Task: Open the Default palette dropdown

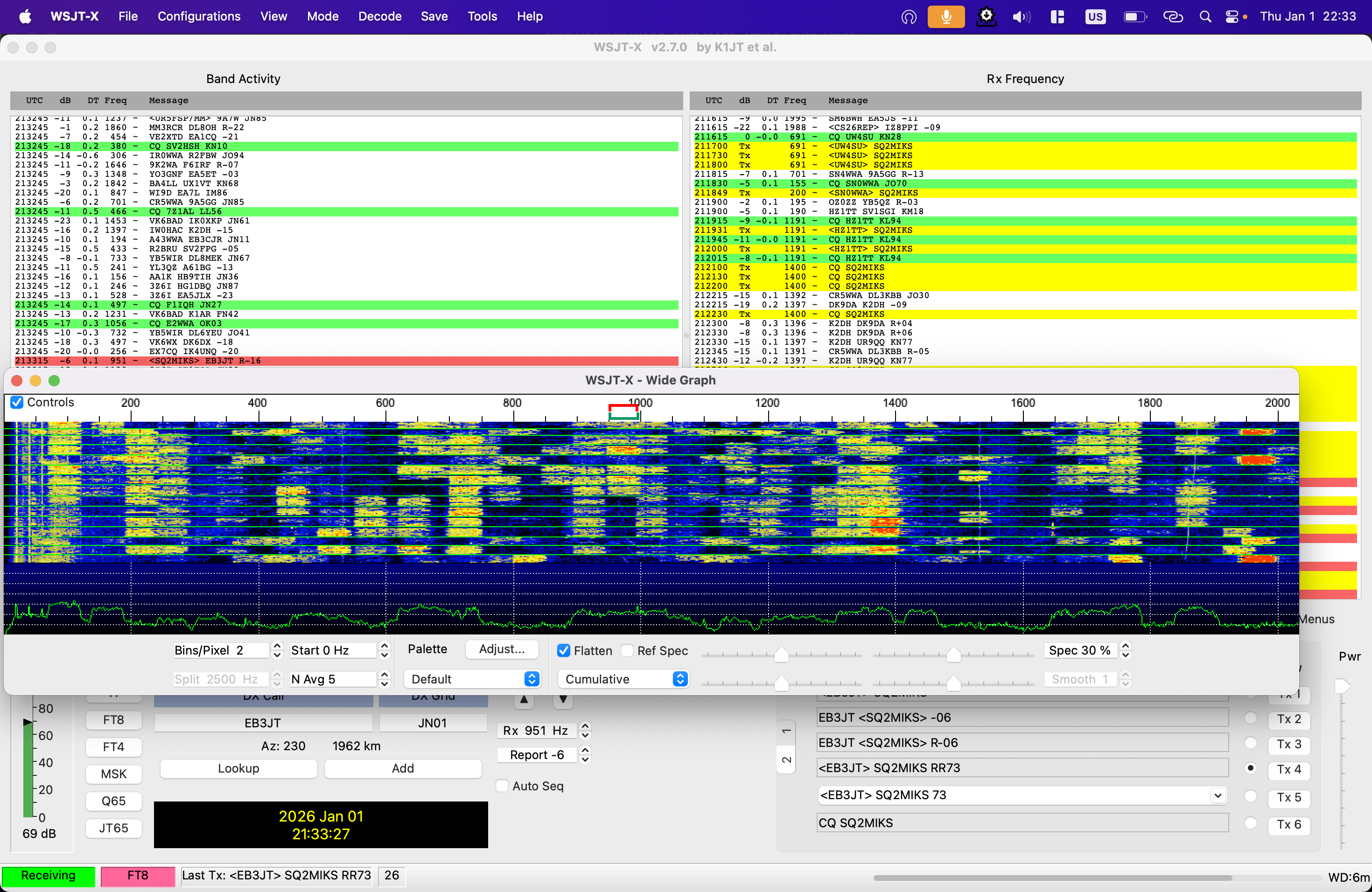Action: [x=471, y=679]
